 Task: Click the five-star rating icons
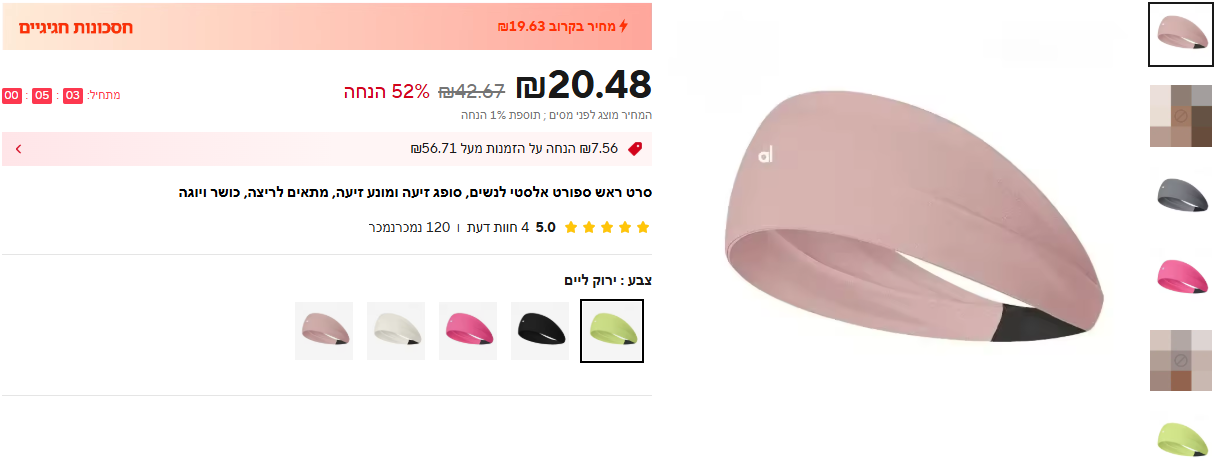coord(607,227)
